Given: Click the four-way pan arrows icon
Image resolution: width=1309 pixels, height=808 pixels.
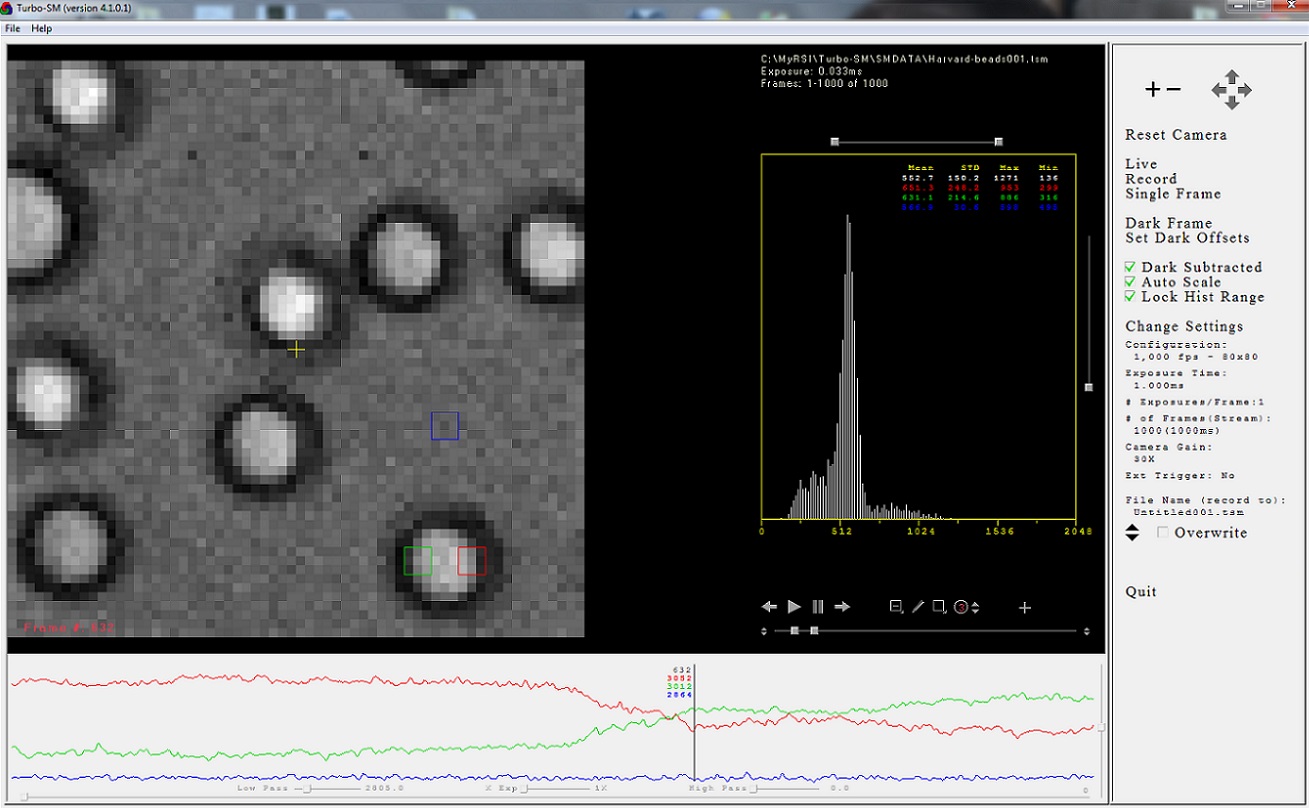Looking at the screenshot, I should click(1231, 90).
